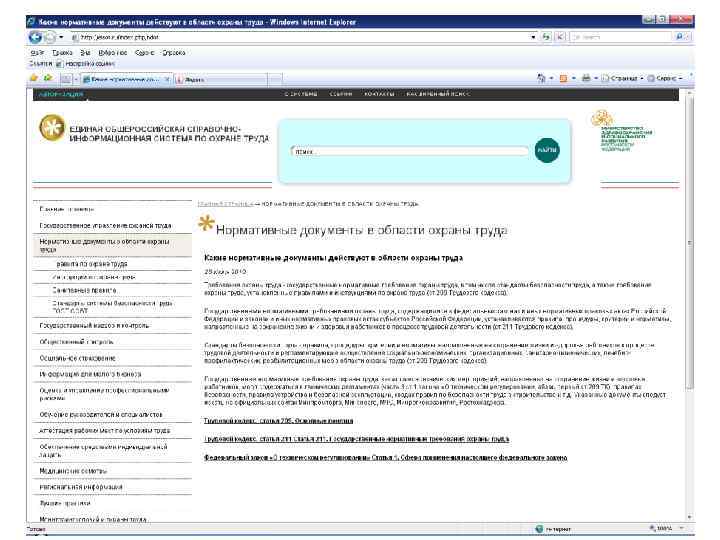
Task: Open the Сервис command bar dropdown
Action: (665, 79)
